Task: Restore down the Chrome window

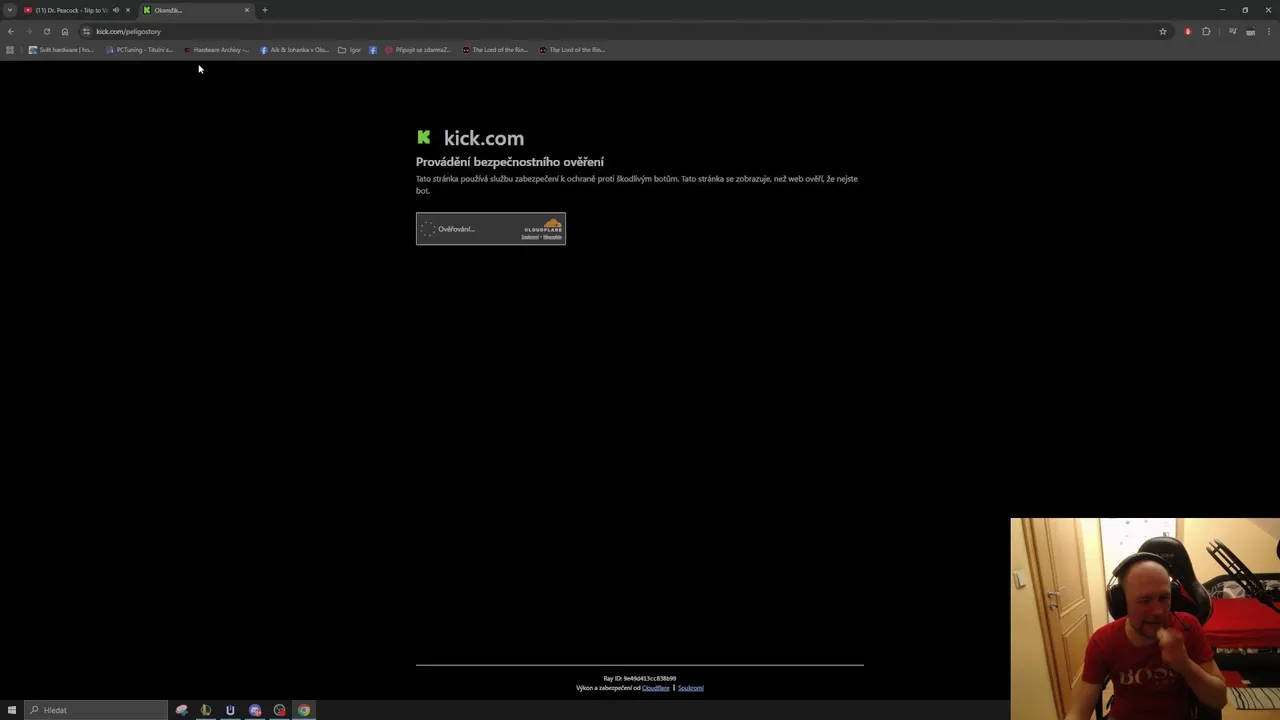Action: click(x=1245, y=10)
